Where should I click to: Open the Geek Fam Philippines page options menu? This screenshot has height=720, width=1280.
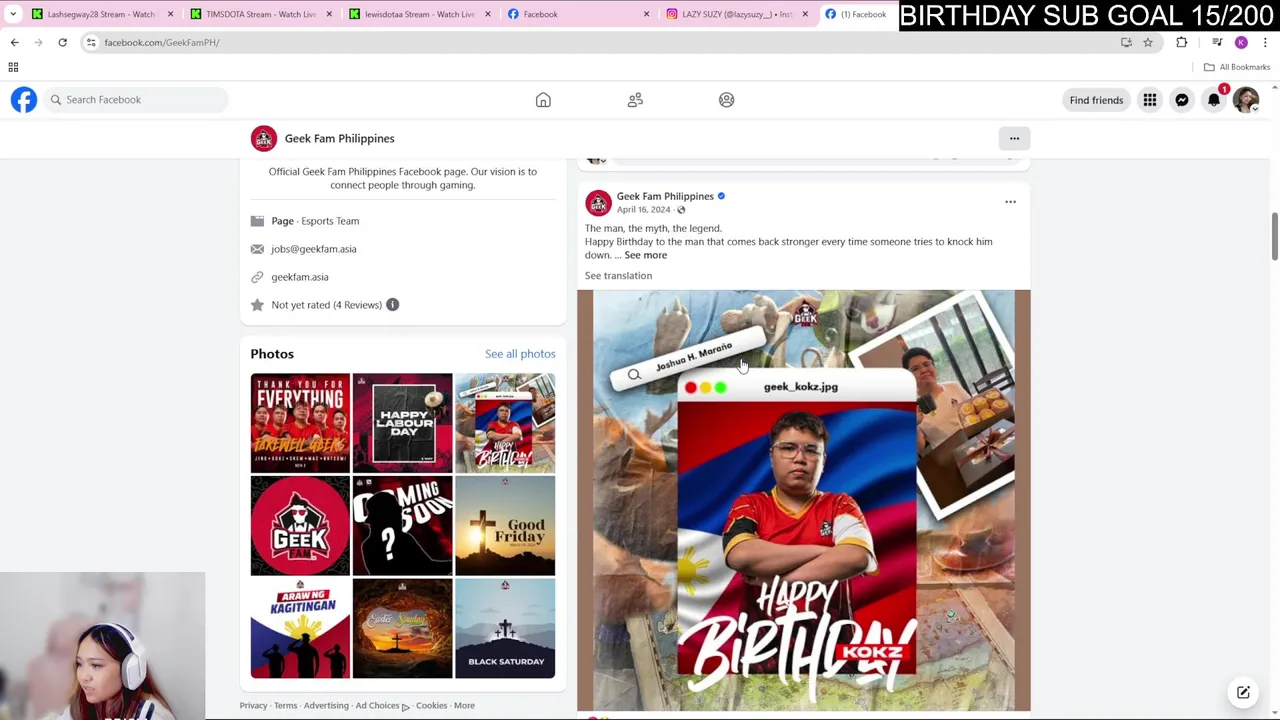pos(1014,138)
